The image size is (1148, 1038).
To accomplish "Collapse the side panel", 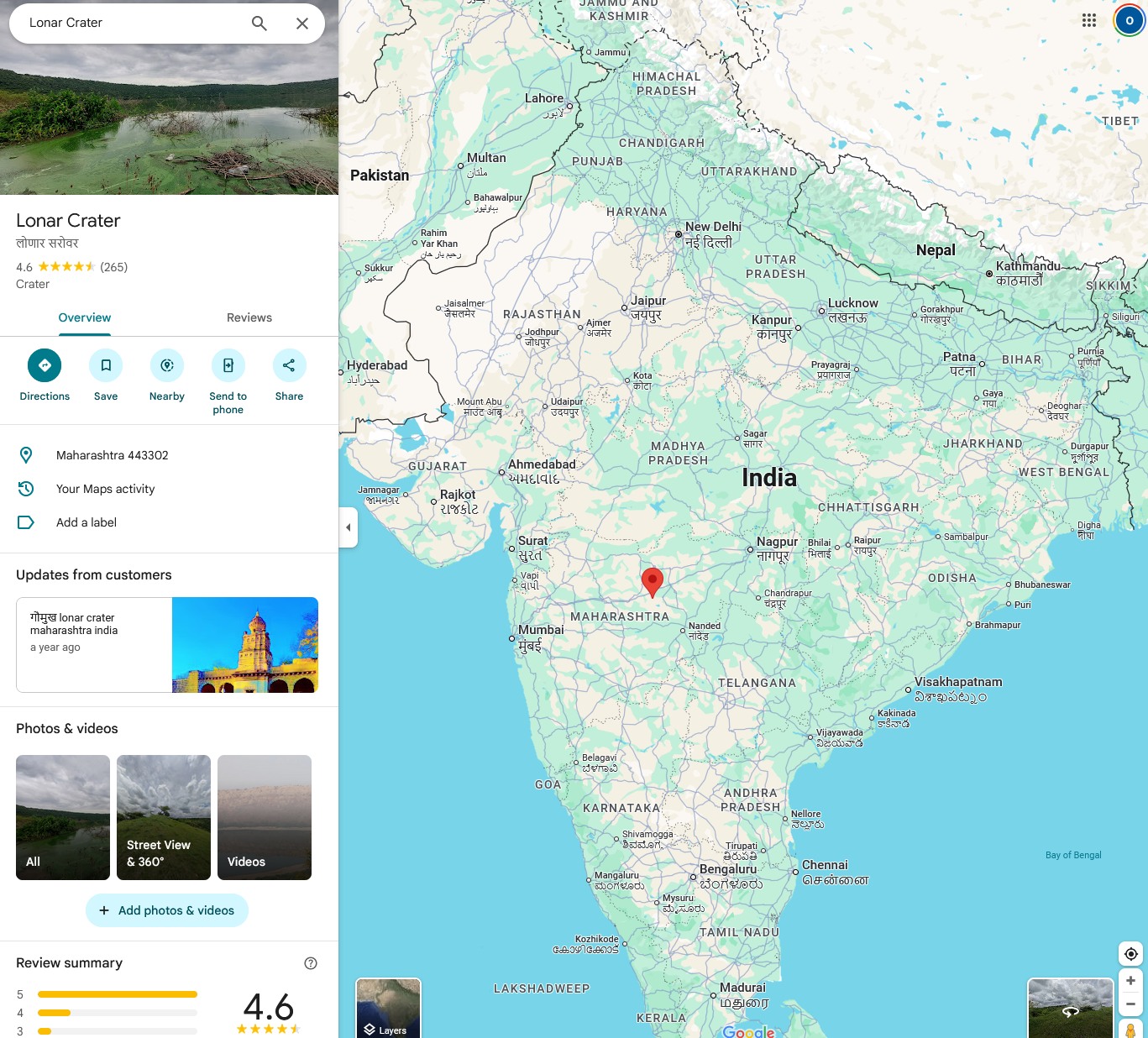I will click(349, 527).
